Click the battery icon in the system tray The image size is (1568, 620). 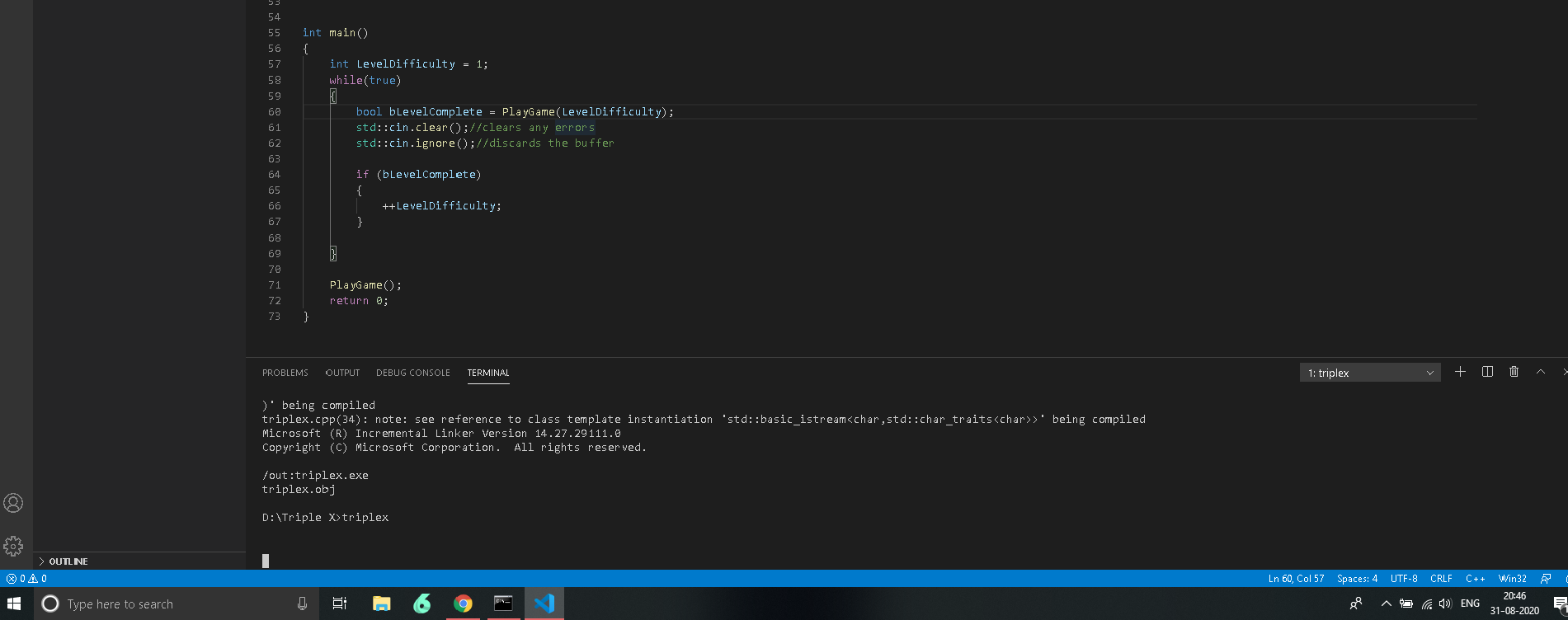coord(1406,604)
